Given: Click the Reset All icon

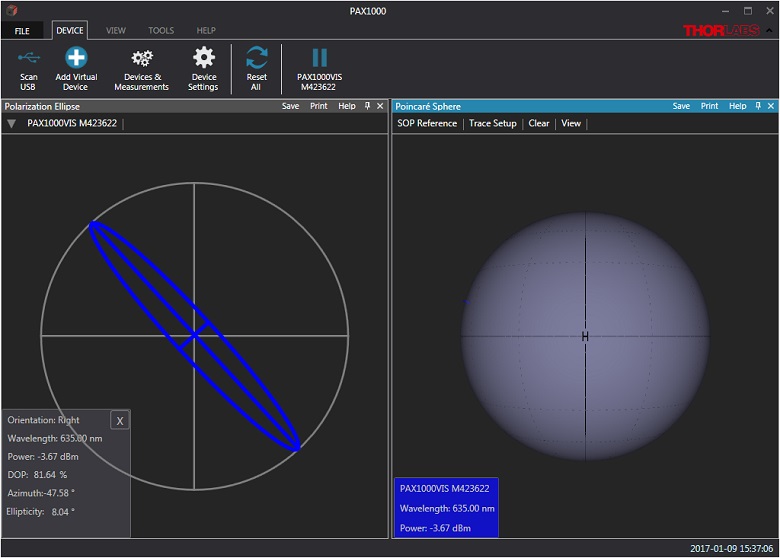Looking at the screenshot, I should pyautogui.click(x=256, y=59).
